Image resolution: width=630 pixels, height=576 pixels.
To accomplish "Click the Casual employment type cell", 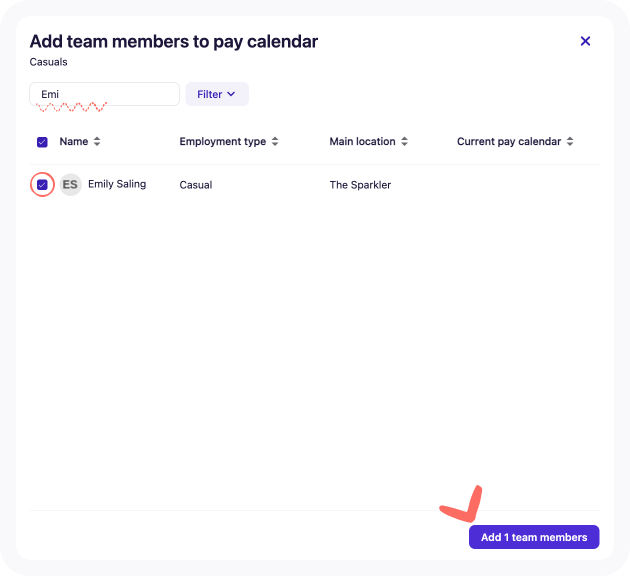I will click(196, 185).
